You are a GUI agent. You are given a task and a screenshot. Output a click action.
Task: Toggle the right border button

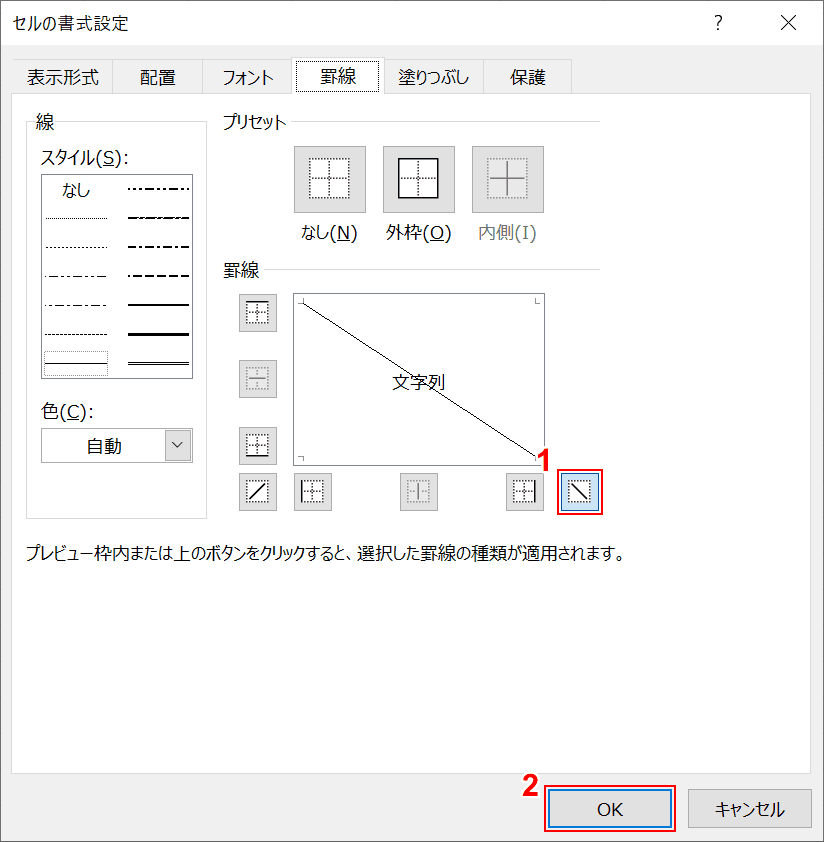525,492
